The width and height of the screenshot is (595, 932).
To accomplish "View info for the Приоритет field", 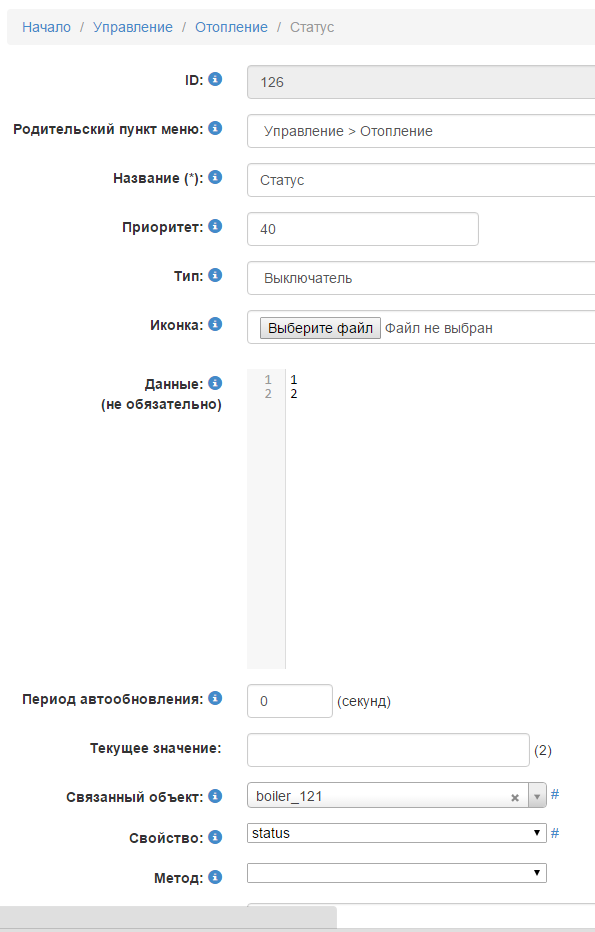I will [216, 228].
